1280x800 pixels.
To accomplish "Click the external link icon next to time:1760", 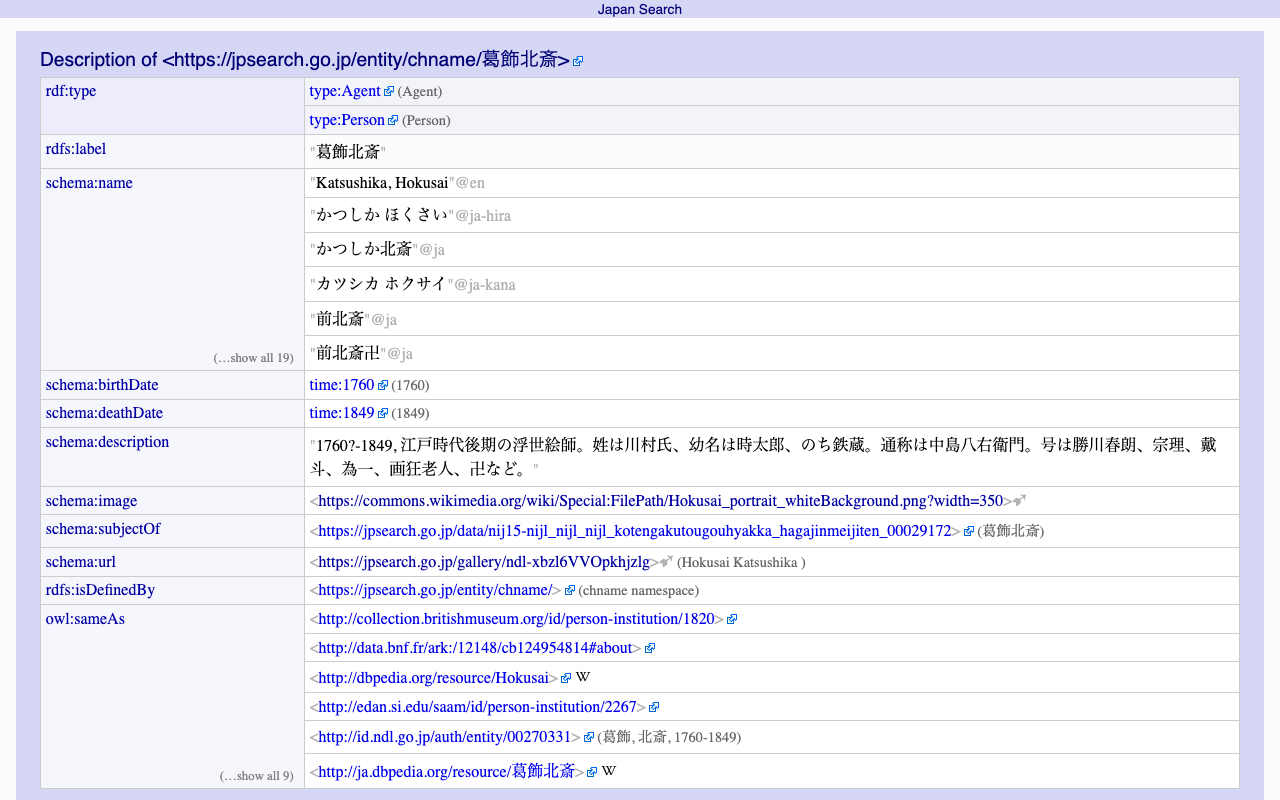I will click(381, 384).
